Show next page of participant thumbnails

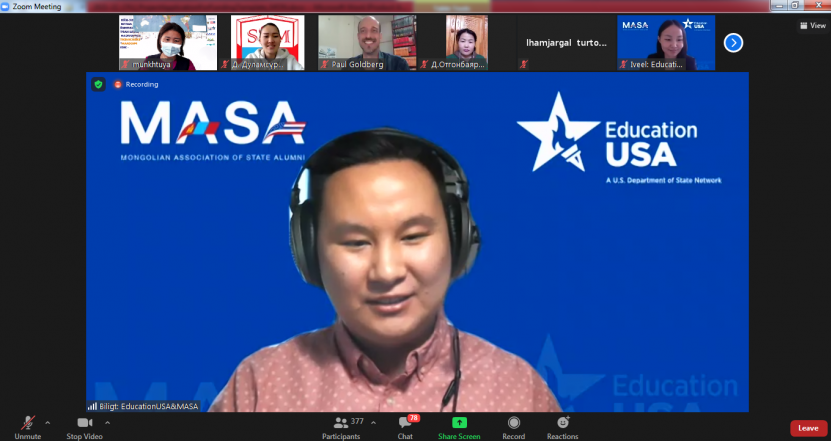pos(733,43)
